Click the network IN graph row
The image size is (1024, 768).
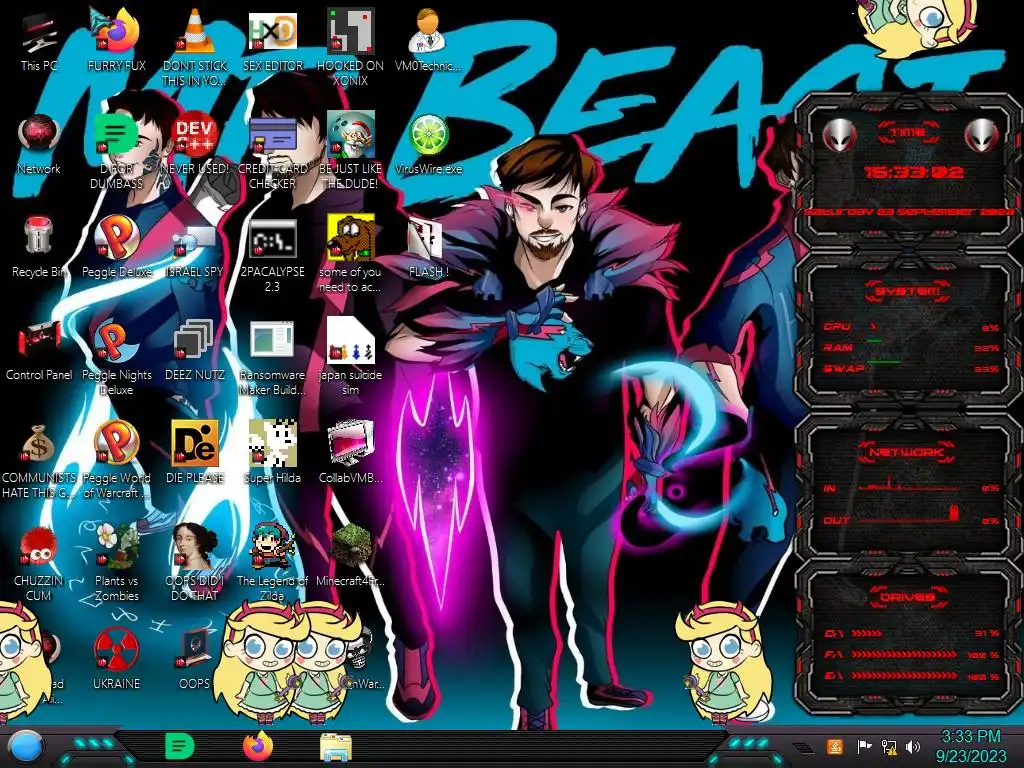[x=911, y=487]
